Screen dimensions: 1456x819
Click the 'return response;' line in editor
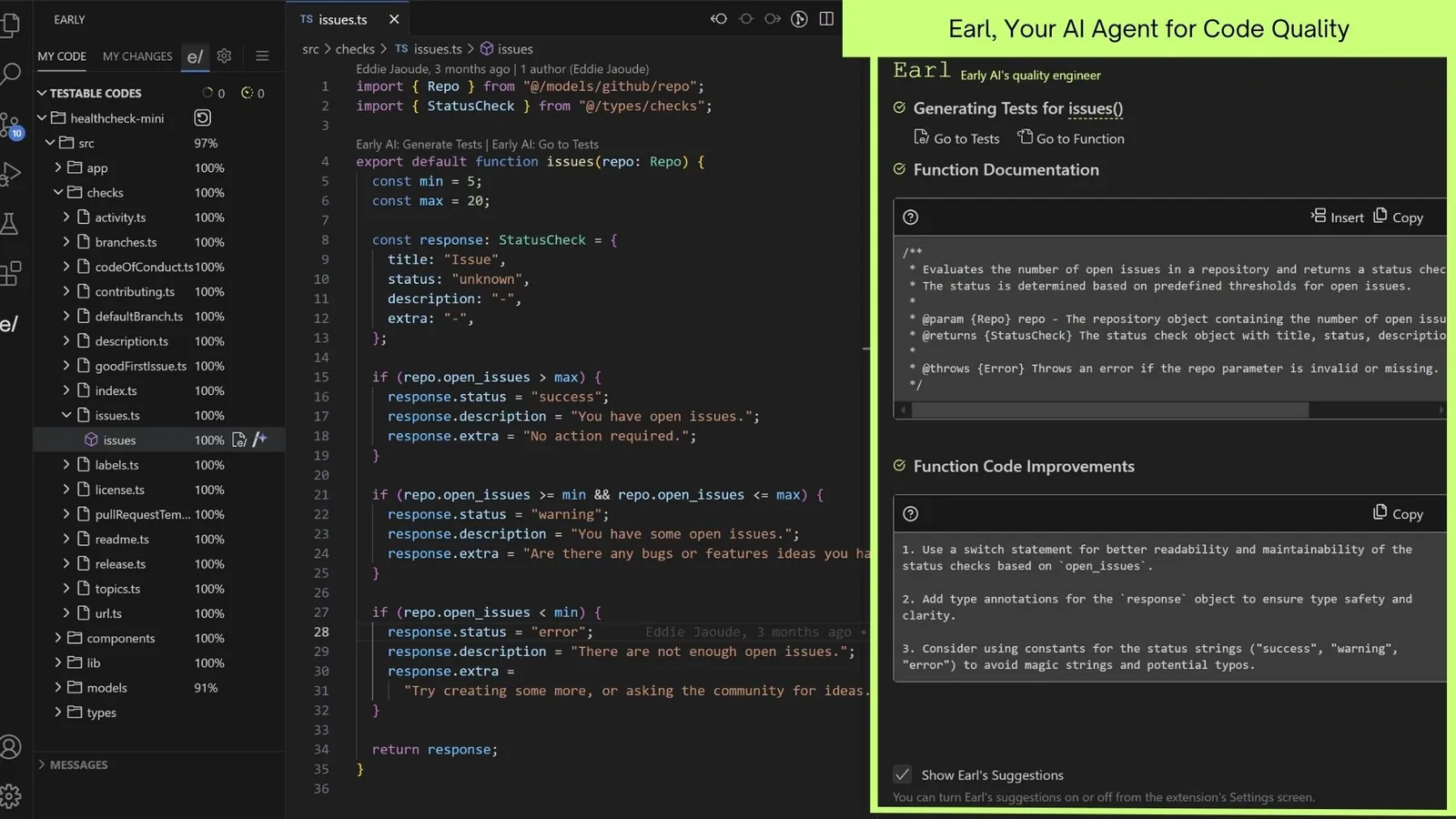[435, 750]
